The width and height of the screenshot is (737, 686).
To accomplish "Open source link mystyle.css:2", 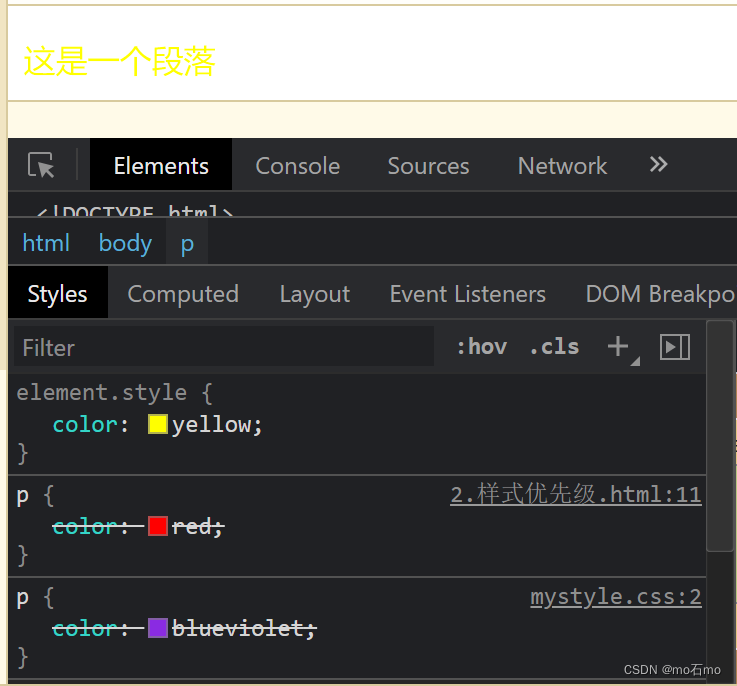I will [x=616, y=597].
